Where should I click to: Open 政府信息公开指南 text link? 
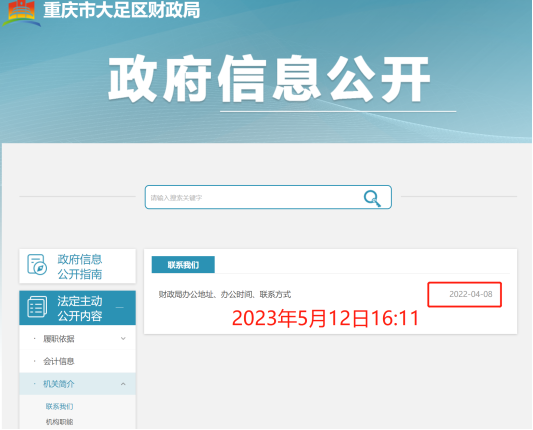point(80,266)
